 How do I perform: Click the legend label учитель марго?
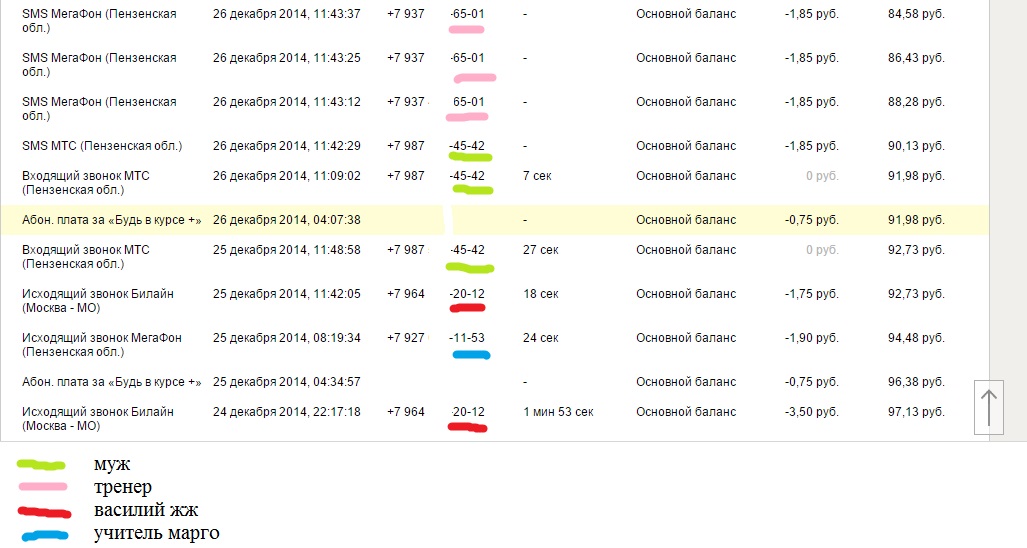click(156, 533)
